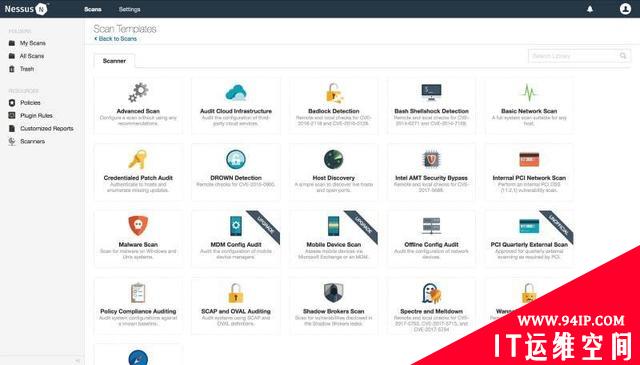Image resolution: width=640 pixels, height=365 pixels.
Task: Select the Credentialed Patch Audit keys icon
Action: pyautogui.click(x=138, y=160)
